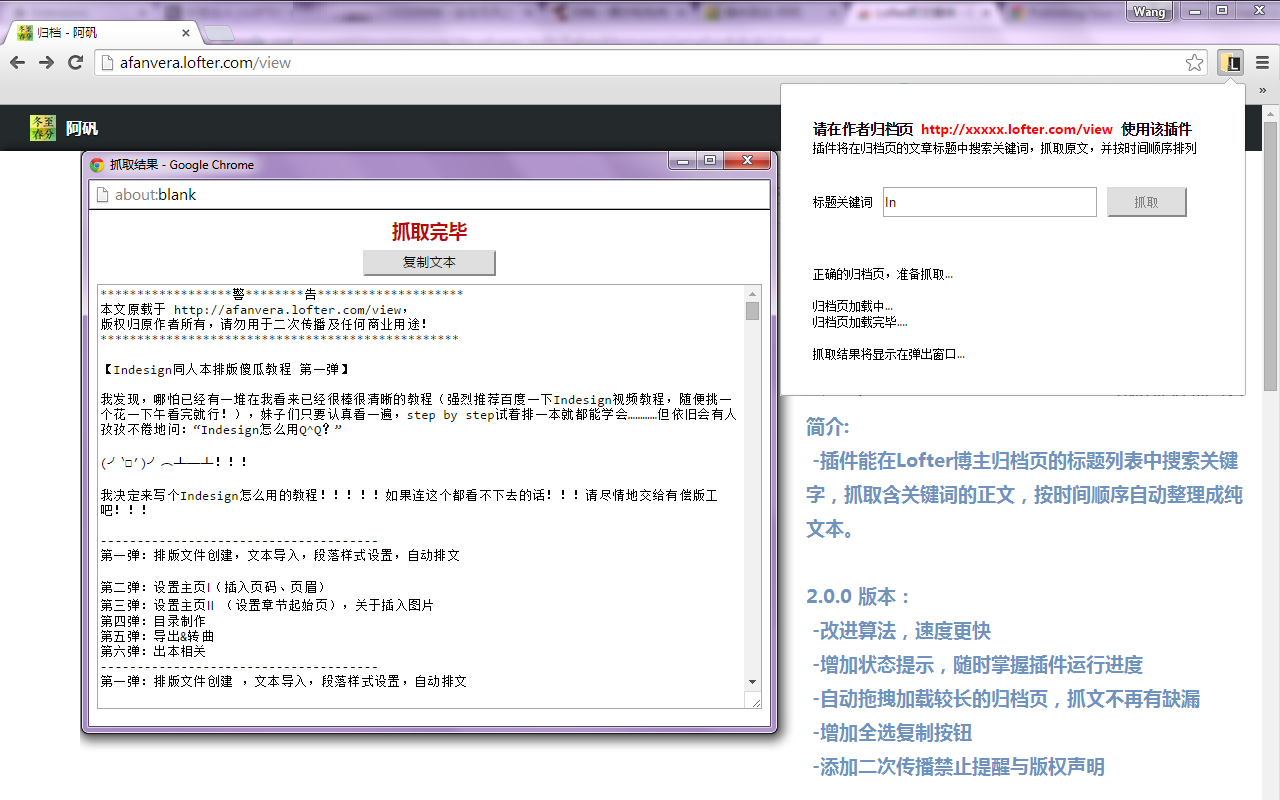Click the 标题关键词 keyword input containing In
Image resolution: width=1280 pixels, height=800 pixels.
click(x=989, y=201)
